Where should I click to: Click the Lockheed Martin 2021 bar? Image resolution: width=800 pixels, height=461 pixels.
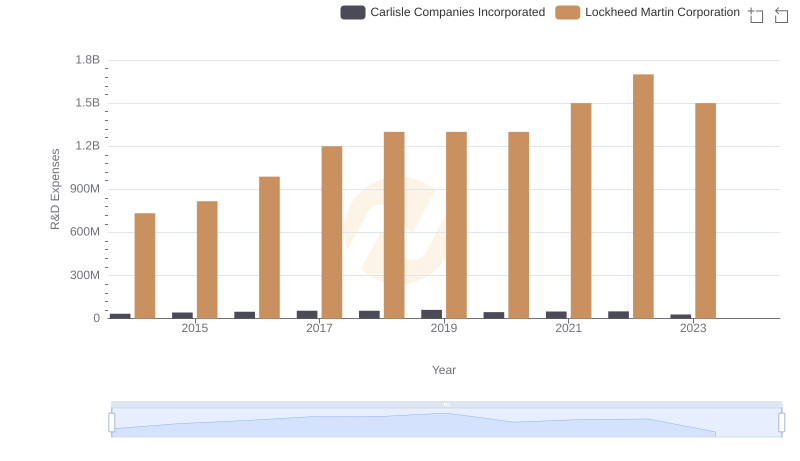click(581, 211)
